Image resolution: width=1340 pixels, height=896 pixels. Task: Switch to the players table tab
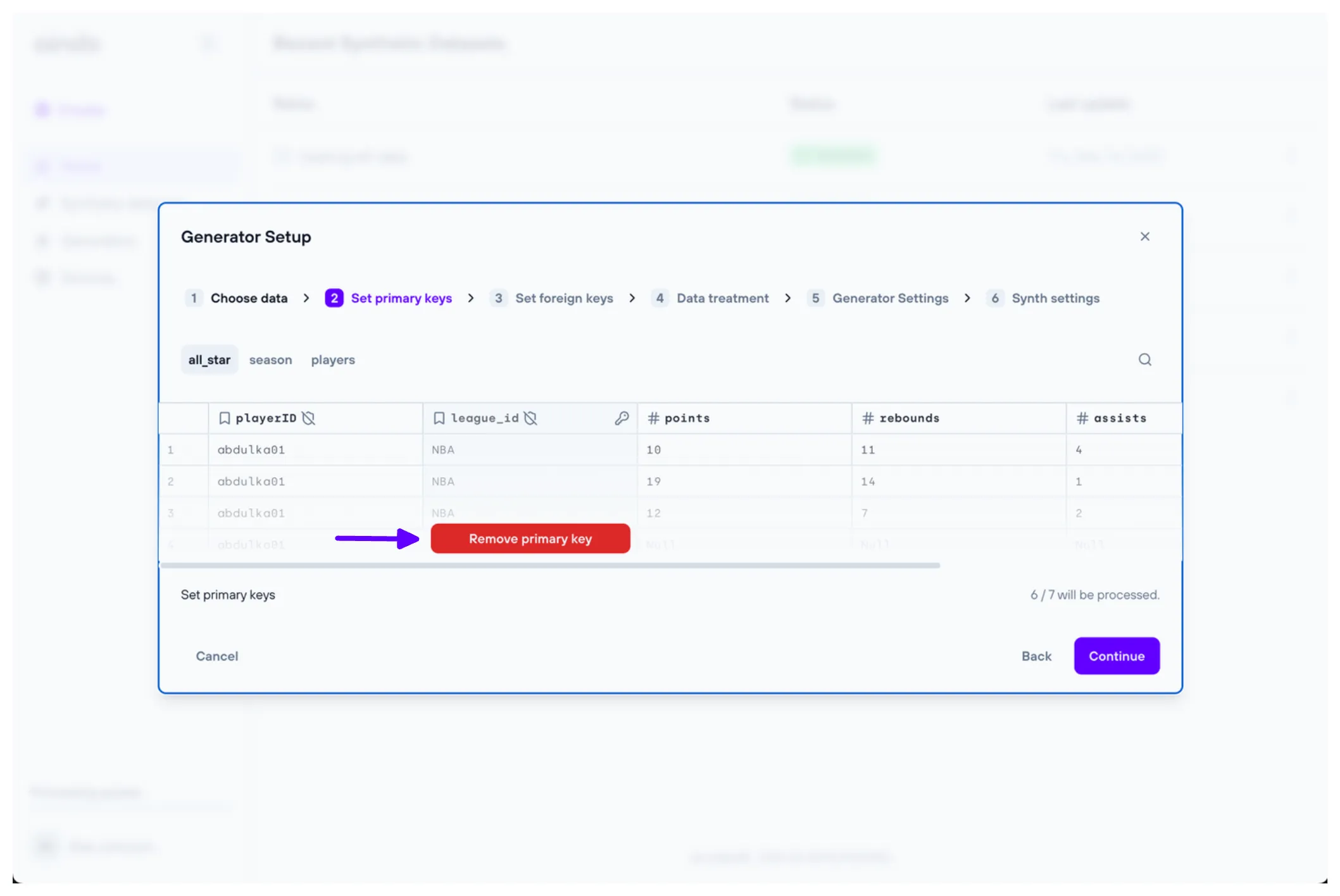[x=332, y=360]
